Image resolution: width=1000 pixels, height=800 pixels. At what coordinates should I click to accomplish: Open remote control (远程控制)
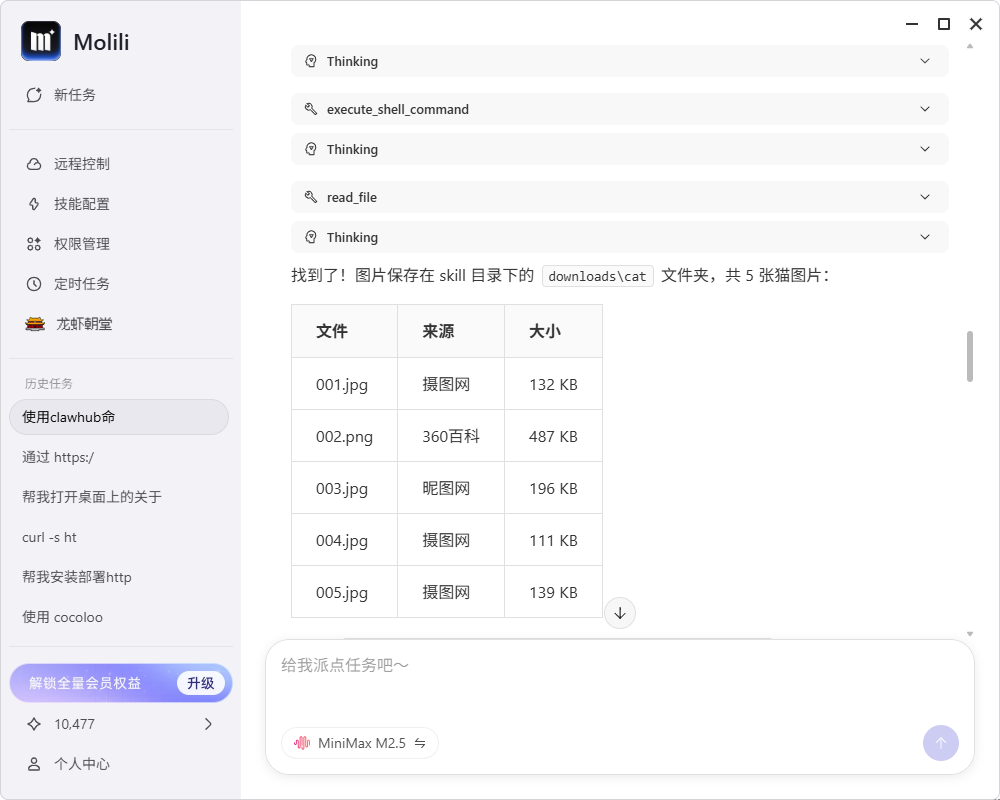pyautogui.click(x=81, y=164)
